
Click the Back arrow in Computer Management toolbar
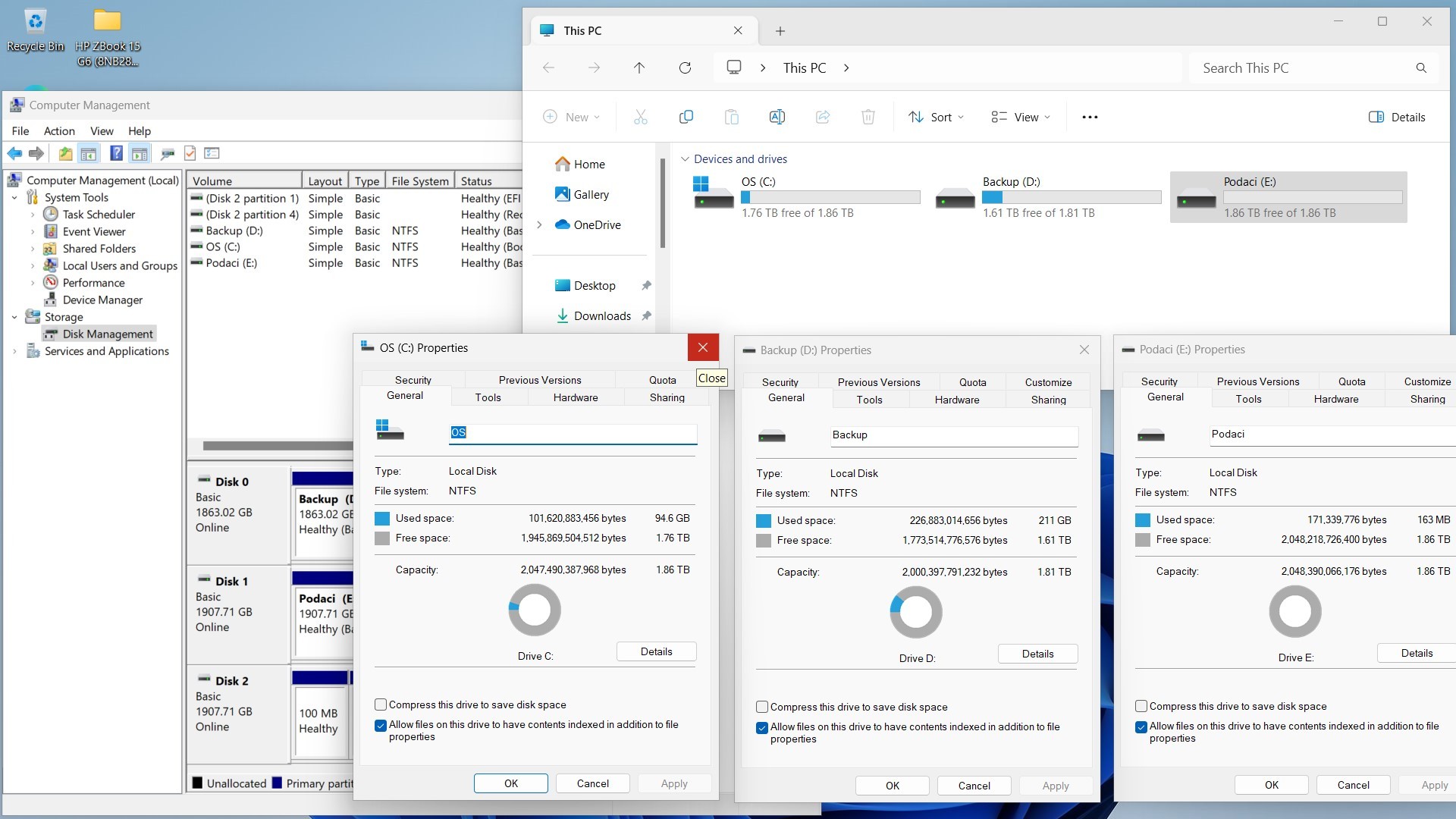coord(14,154)
